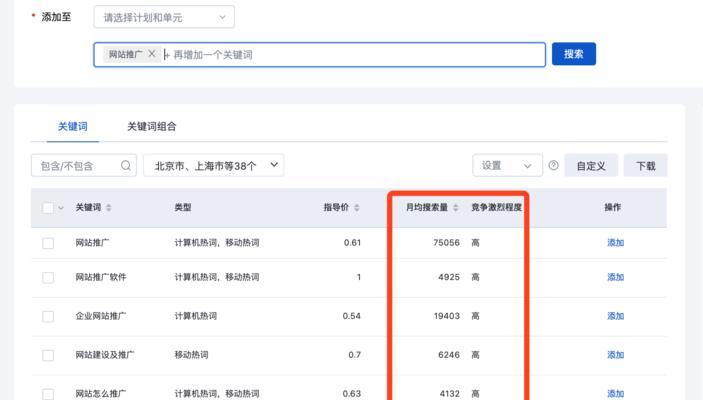Switch to the 关键词 tab
Image resolution: width=703 pixels, height=400 pixels.
click(x=73, y=126)
